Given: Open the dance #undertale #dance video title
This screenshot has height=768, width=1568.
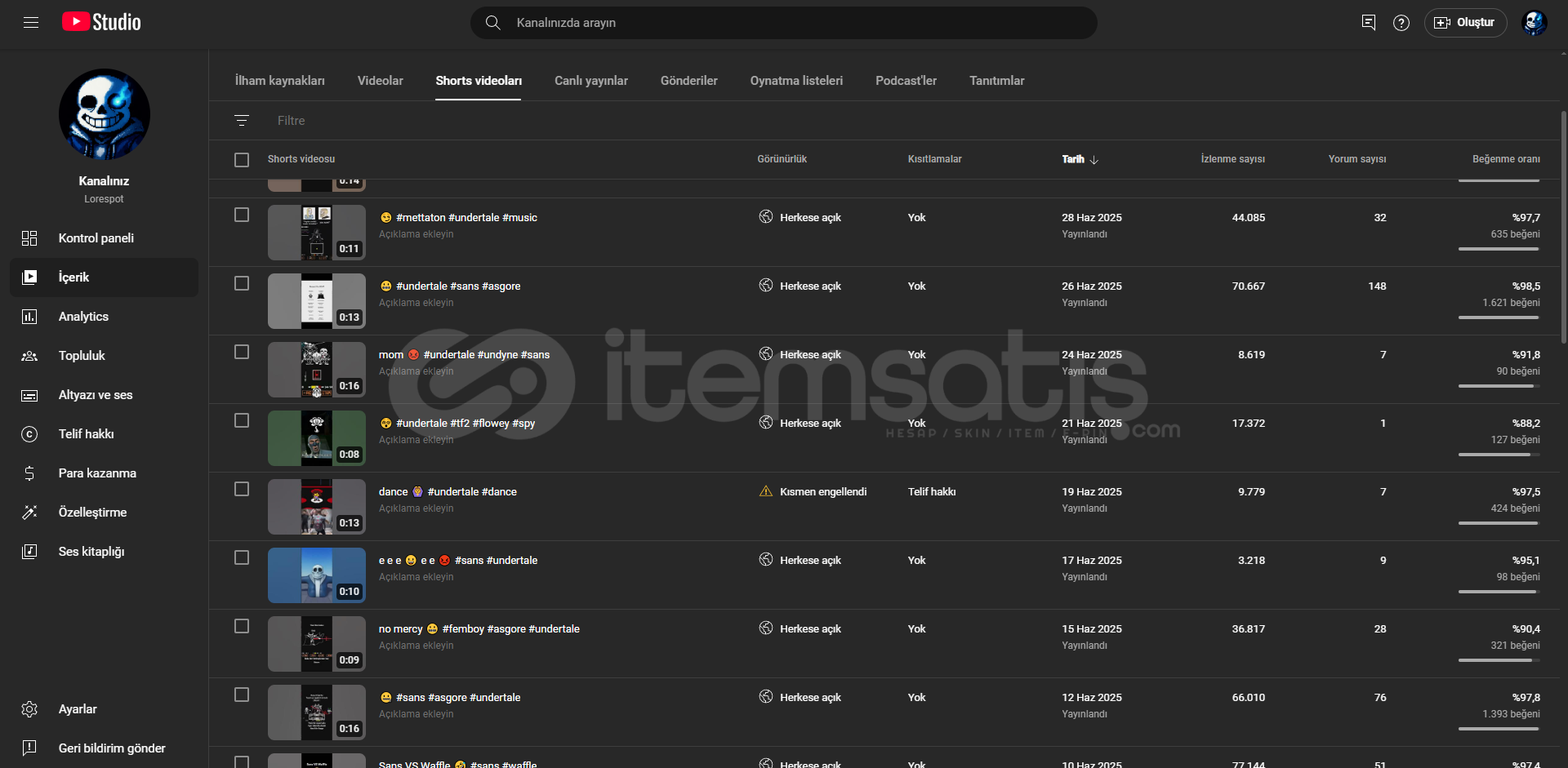Looking at the screenshot, I should (448, 491).
